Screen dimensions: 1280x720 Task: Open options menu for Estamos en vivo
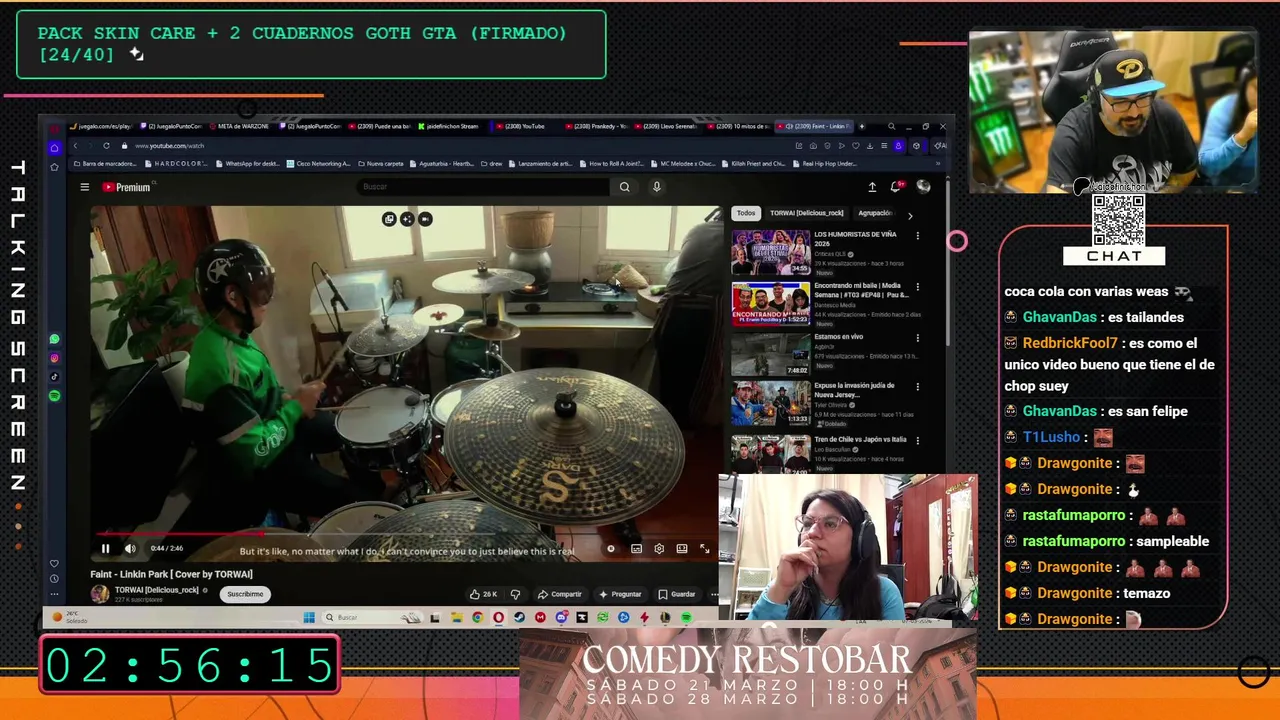pos(917,338)
